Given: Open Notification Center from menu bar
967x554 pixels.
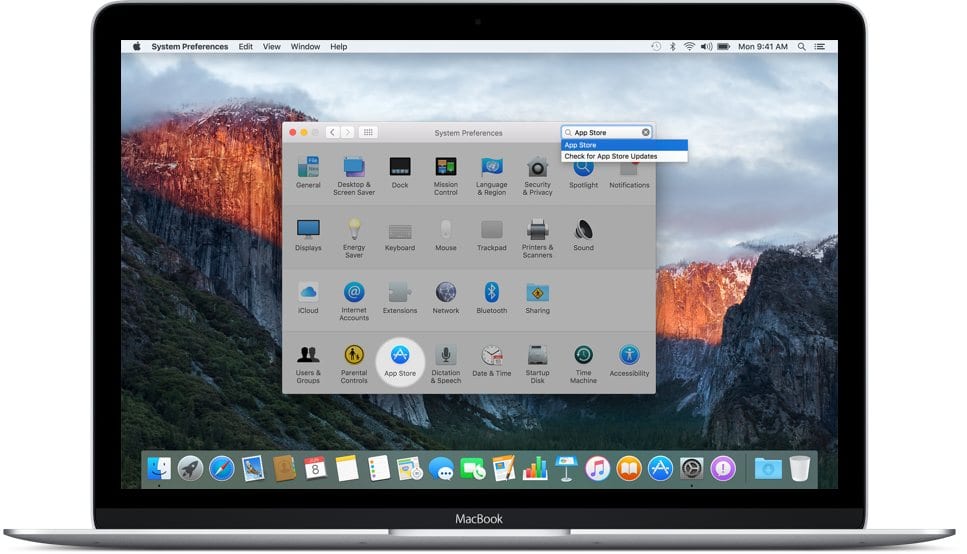Looking at the screenshot, I should 820,46.
